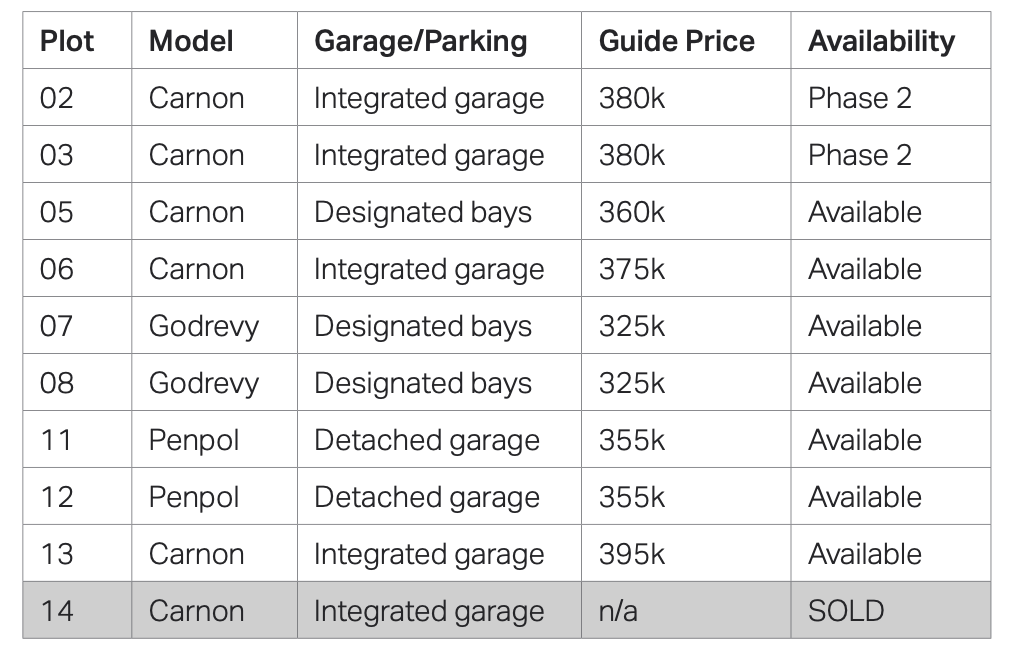Select the n/a guide price cell
1020x672 pixels.
click(x=618, y=611)
